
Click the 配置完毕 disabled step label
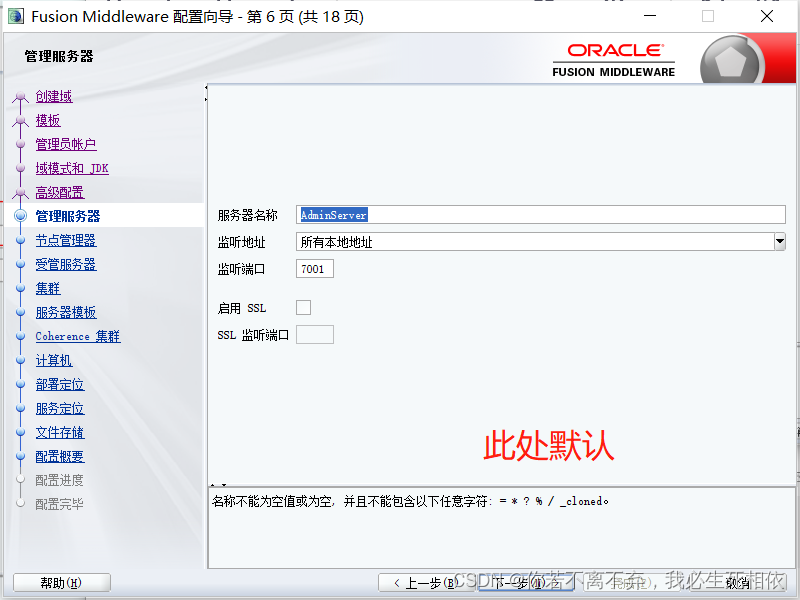coord(59,504)
